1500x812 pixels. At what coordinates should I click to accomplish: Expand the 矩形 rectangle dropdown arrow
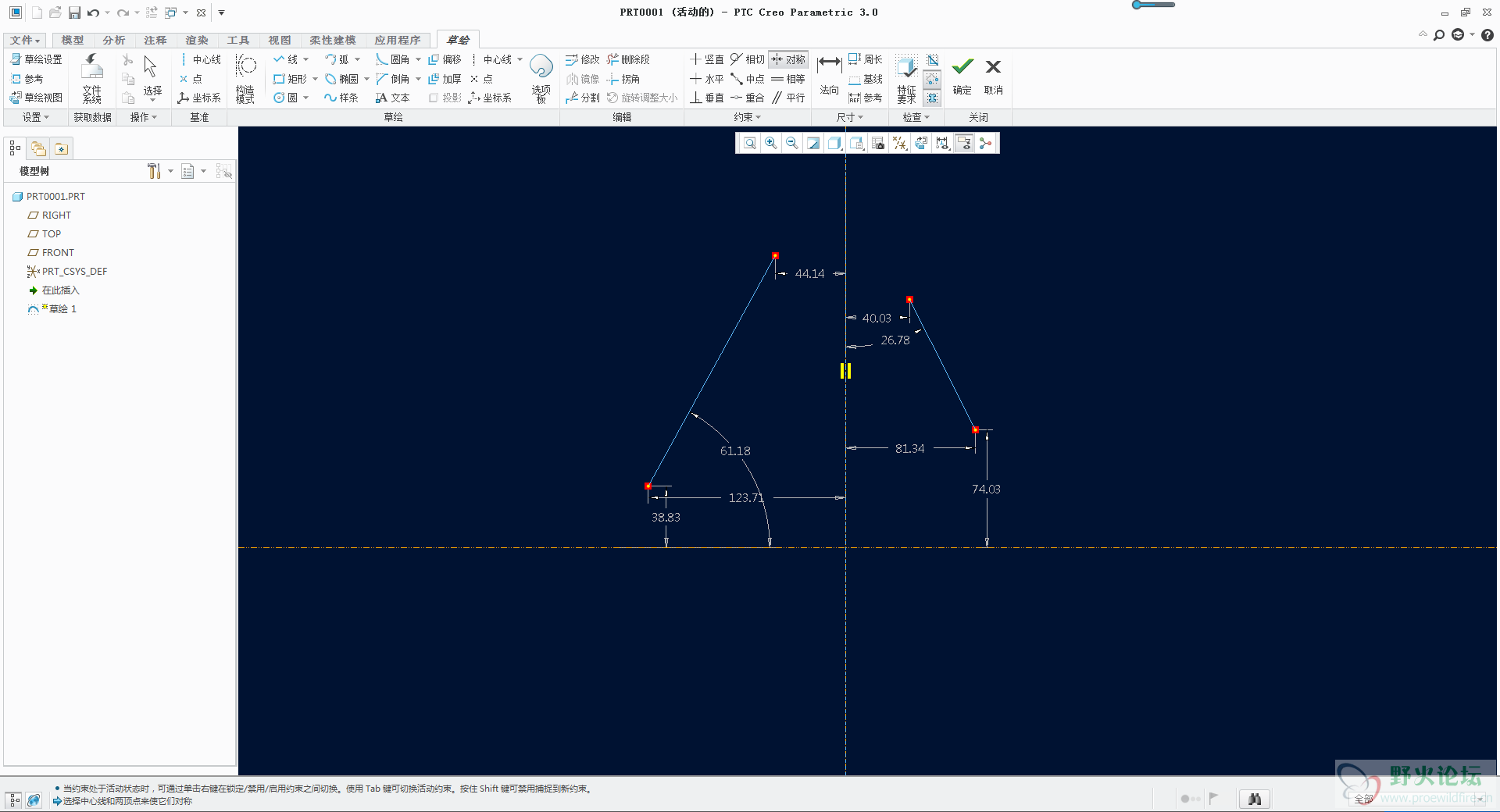315,79
